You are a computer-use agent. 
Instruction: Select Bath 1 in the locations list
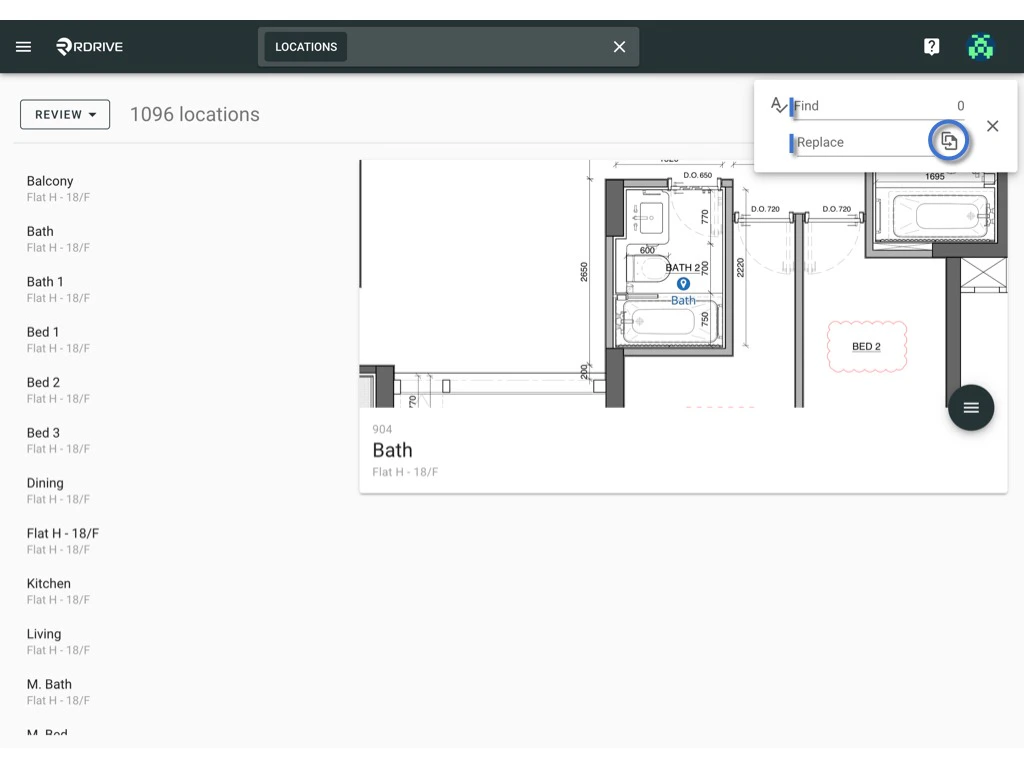[58, 289]
